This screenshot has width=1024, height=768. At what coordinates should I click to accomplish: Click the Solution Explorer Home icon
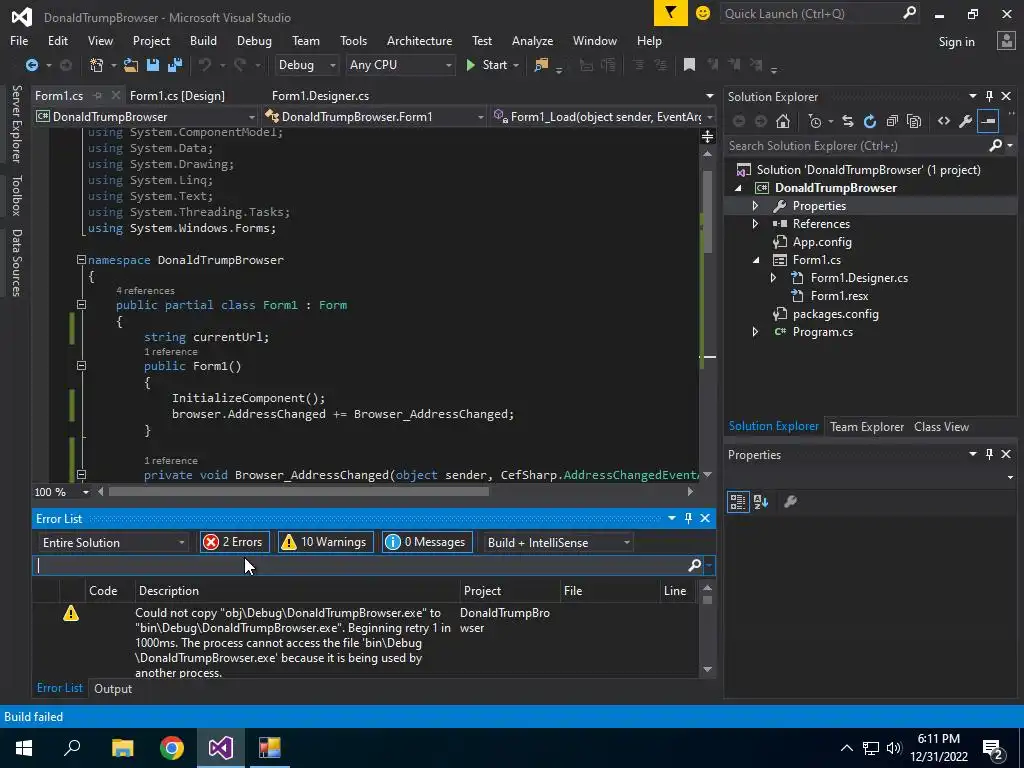click(x=782, y=121)
